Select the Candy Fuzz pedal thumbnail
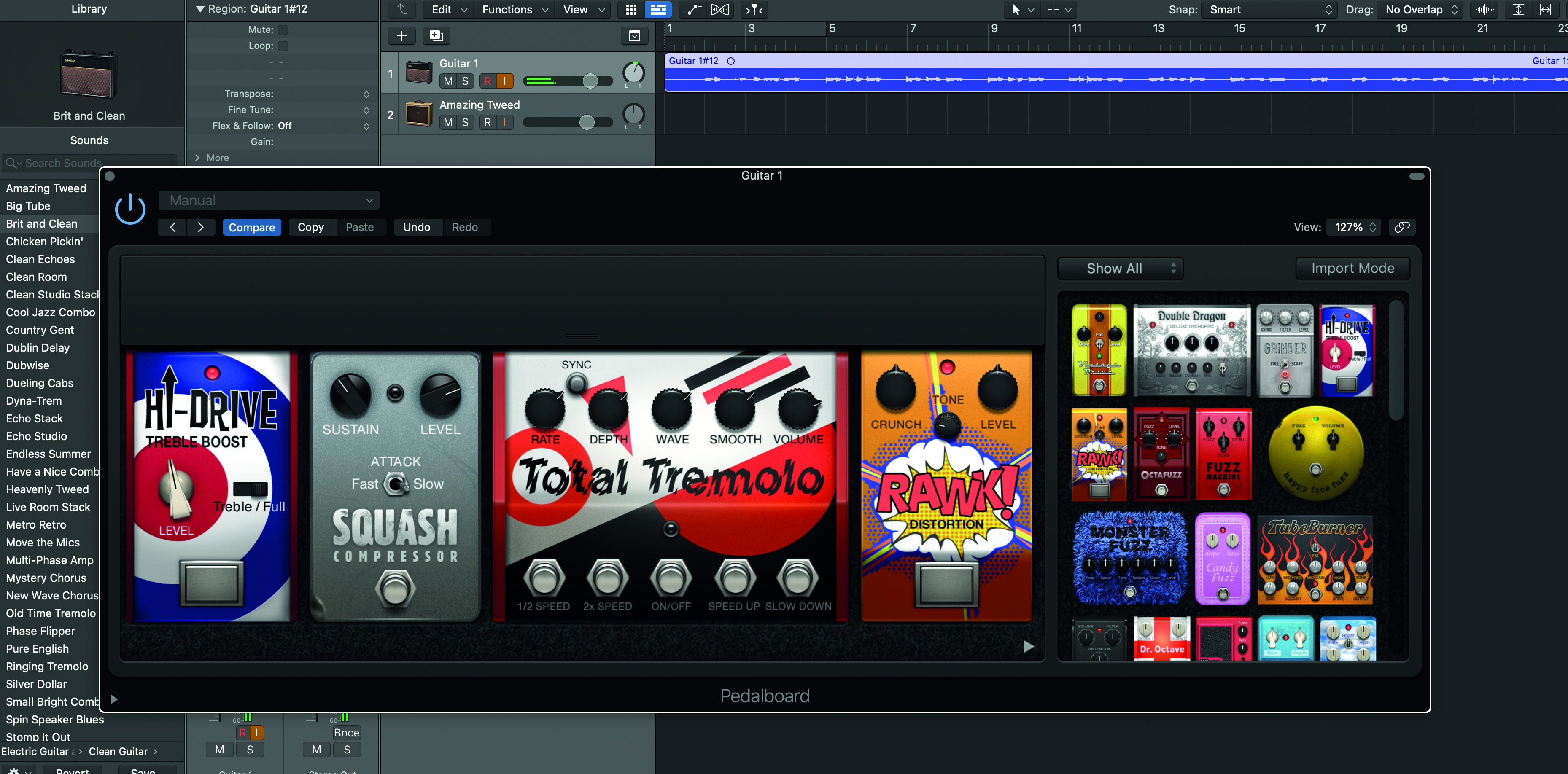The width and height of the screenshot is (1568, 774). point(1222,558)
